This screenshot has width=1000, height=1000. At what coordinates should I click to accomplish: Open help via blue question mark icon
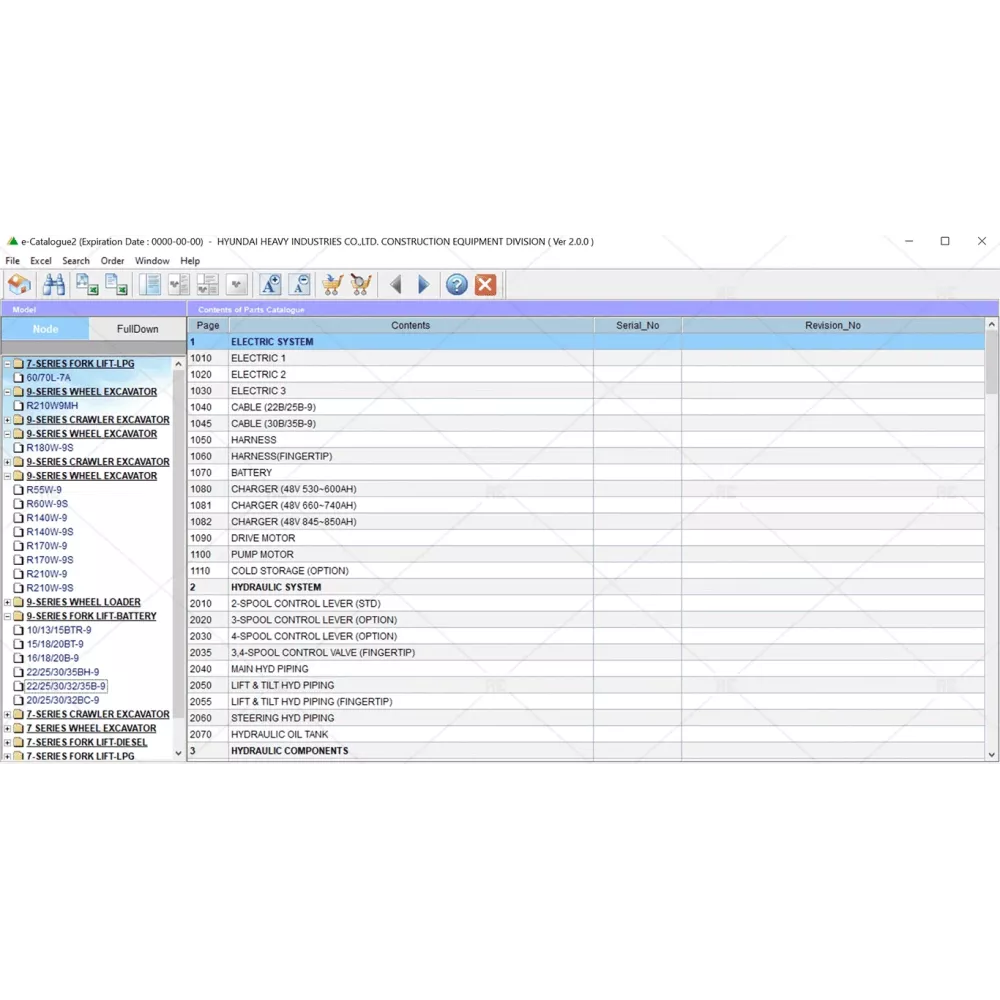pos(457,285)
